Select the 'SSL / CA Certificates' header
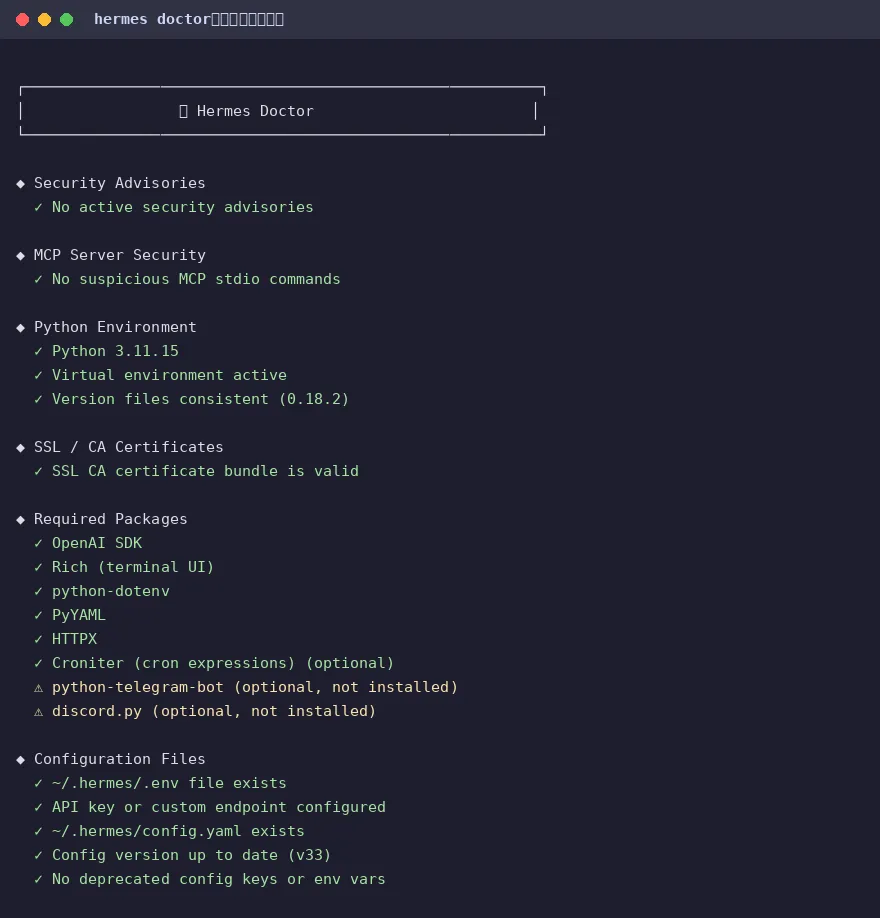Viewport: 880px width, 918px height. coord(129,447)
